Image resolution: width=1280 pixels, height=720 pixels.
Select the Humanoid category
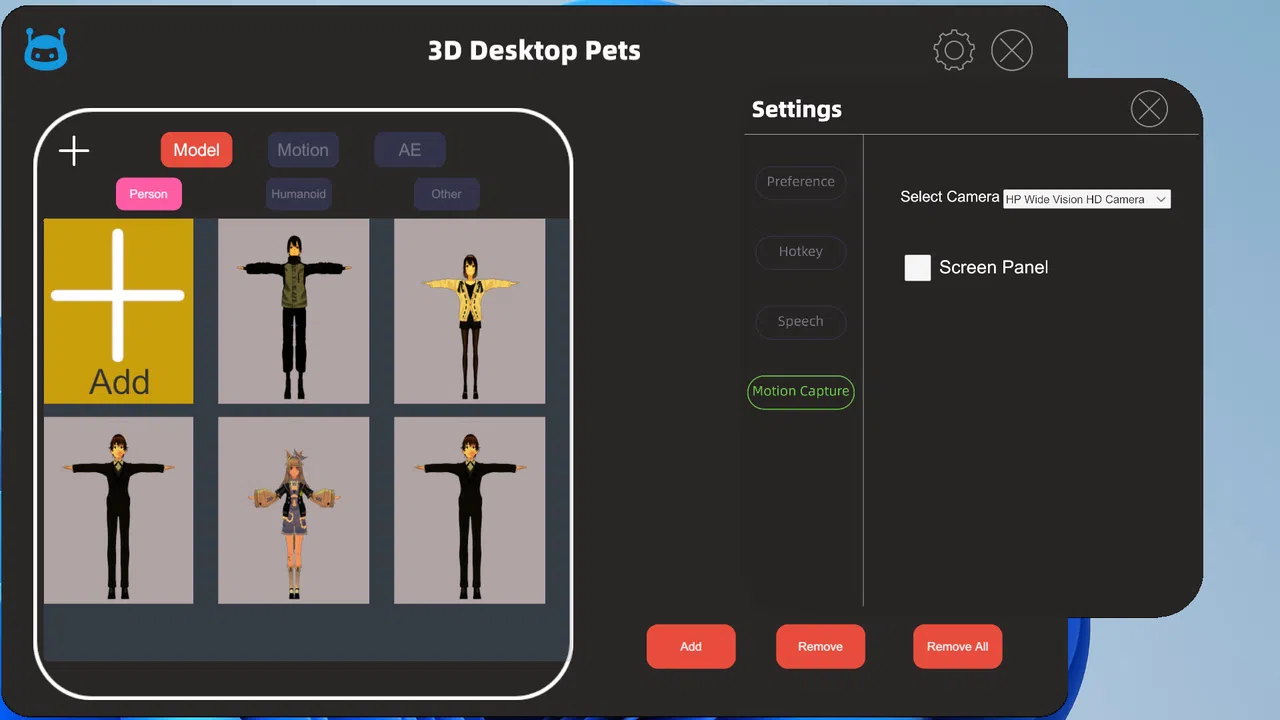(x=298, y=194)
